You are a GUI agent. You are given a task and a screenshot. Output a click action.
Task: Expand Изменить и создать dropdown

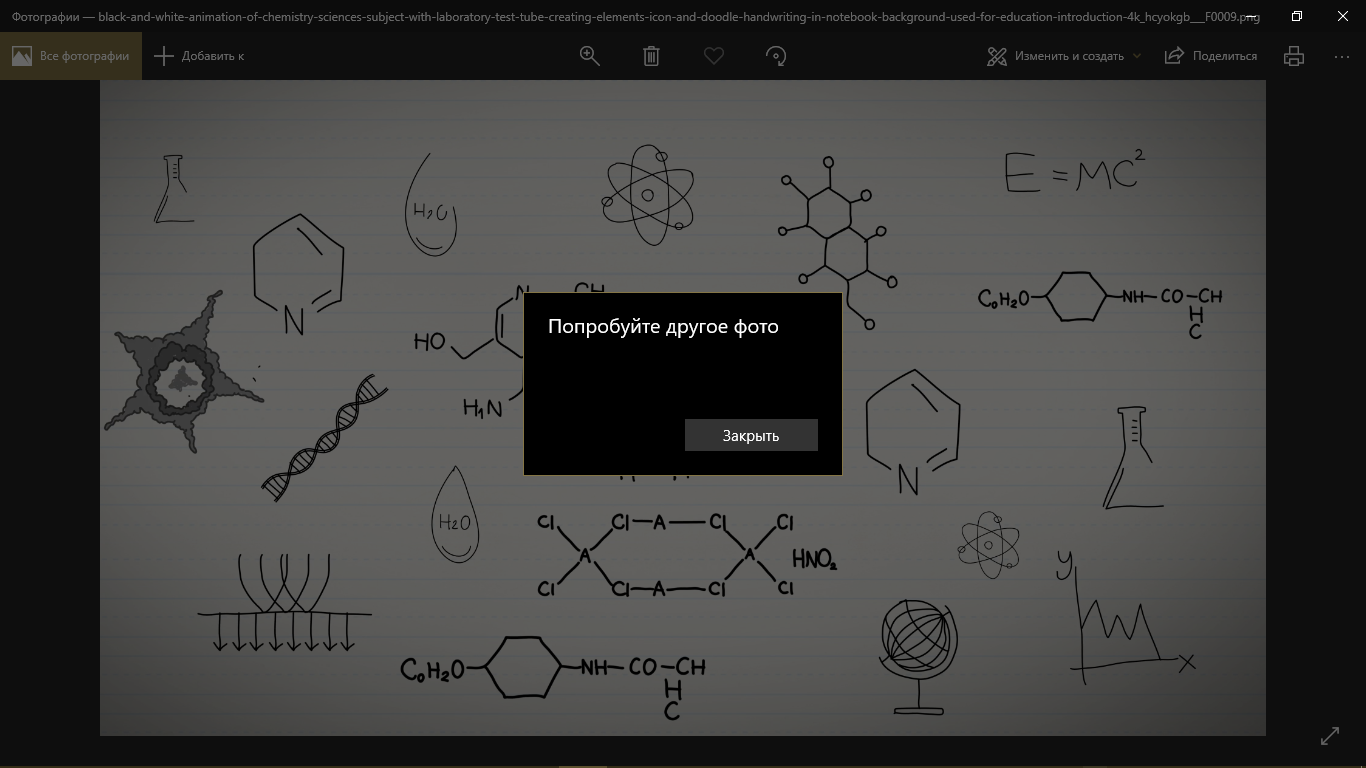pyautogui.click(x=1064, y=56)
